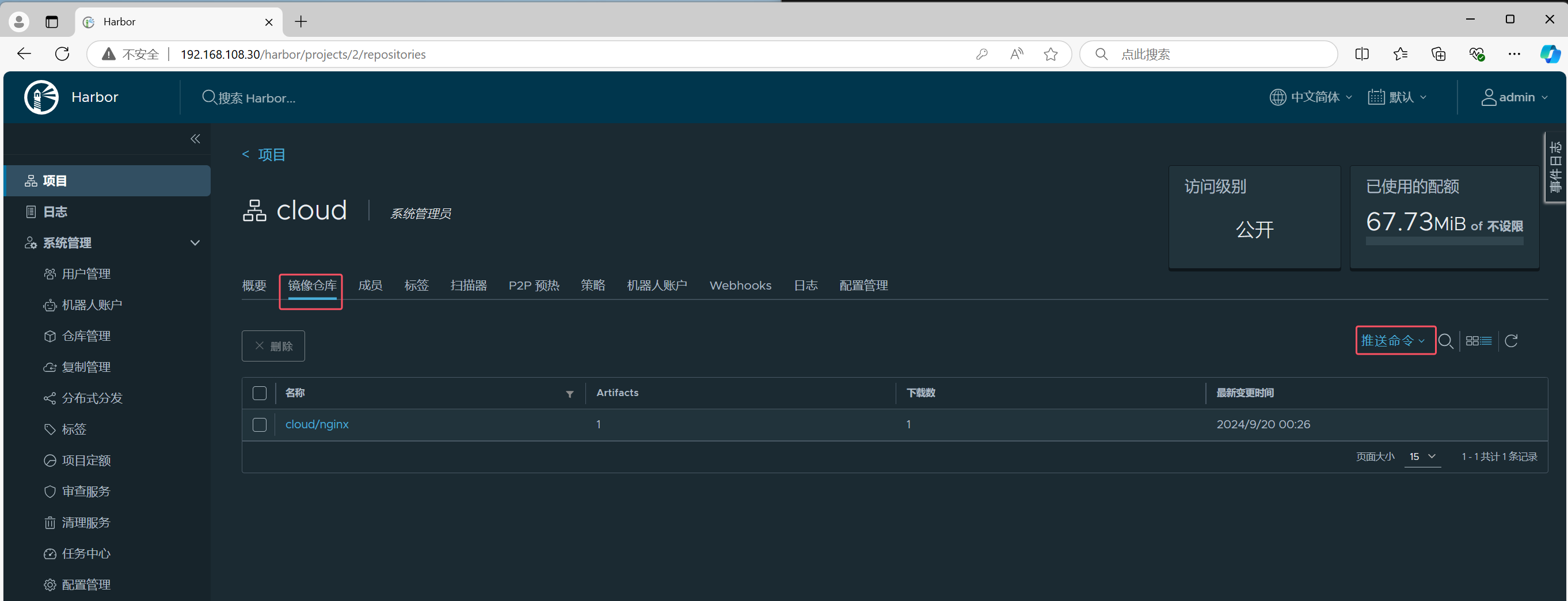The width and height of the screenshot is (1568, 601).
Task: Click the 点此搜索 browser search box
Action: pyautogui.click(x=1208, y=54)
